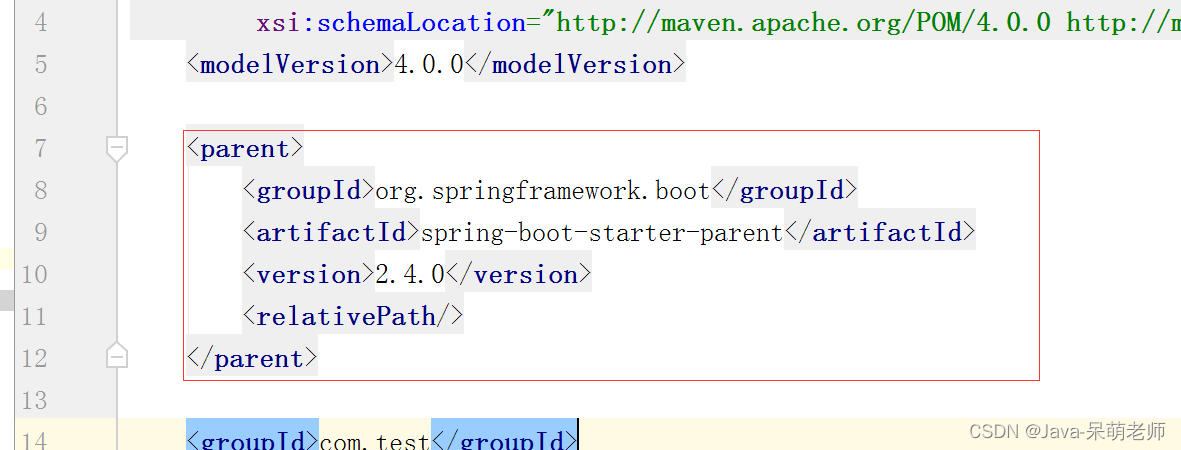The image size is (1181, 450).
Task: Click the com.test groupId value on line 14
Action: pos(374,439)
